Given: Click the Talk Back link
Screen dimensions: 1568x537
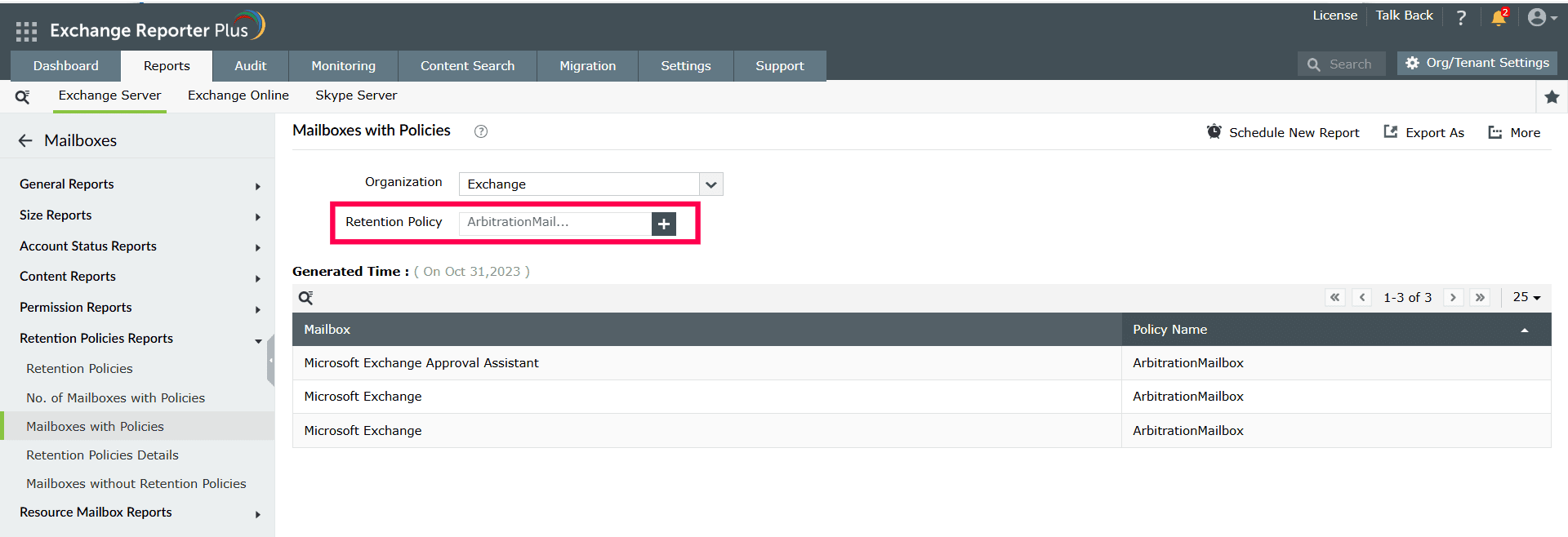Looking at the screenshot, I should click(x=1404, y=16).
